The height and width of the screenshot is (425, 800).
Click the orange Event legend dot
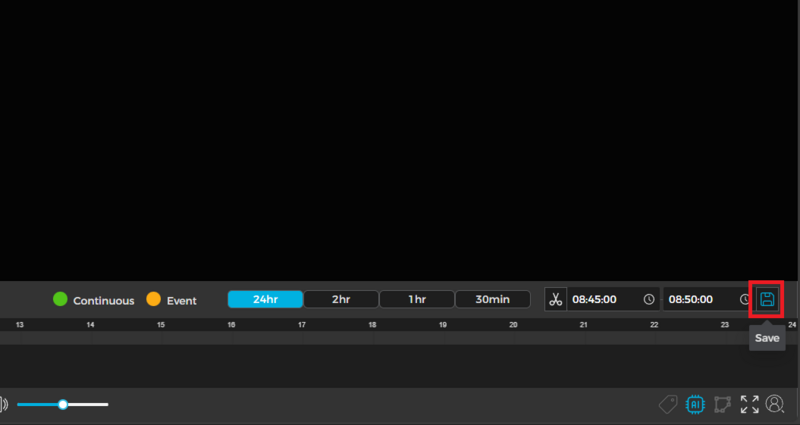click(x=153, y=299)
